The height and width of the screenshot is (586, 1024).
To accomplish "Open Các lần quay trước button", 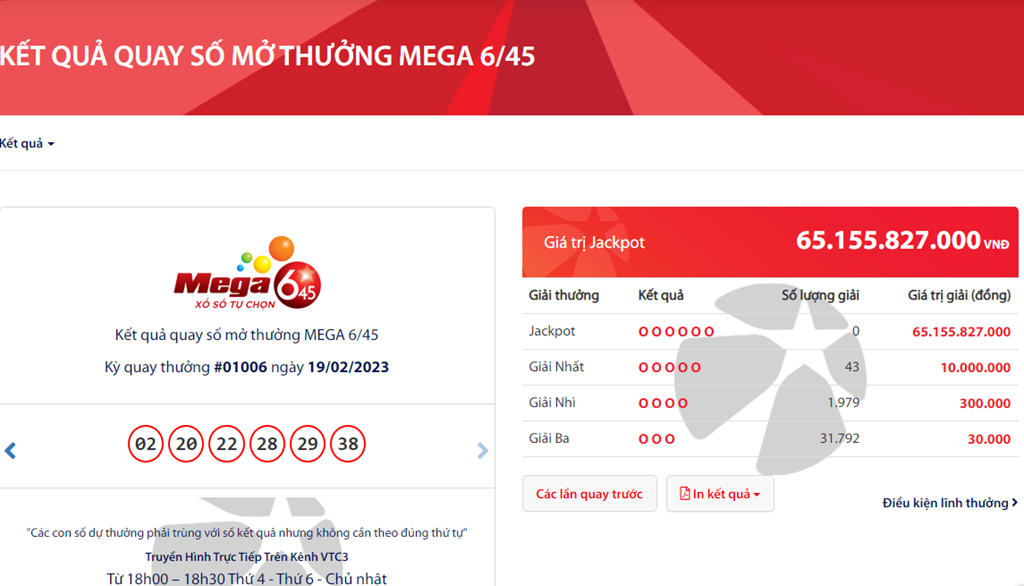I will pyautogui.click(x=589, y=494).
